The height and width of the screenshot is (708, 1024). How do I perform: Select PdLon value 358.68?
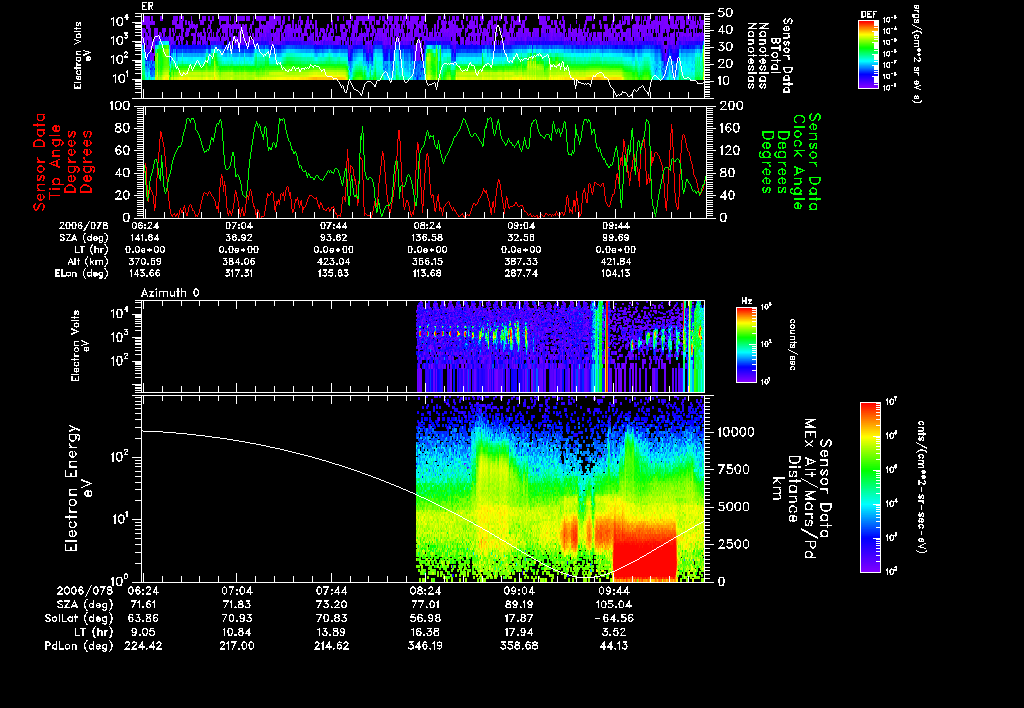tap(519, 646)
